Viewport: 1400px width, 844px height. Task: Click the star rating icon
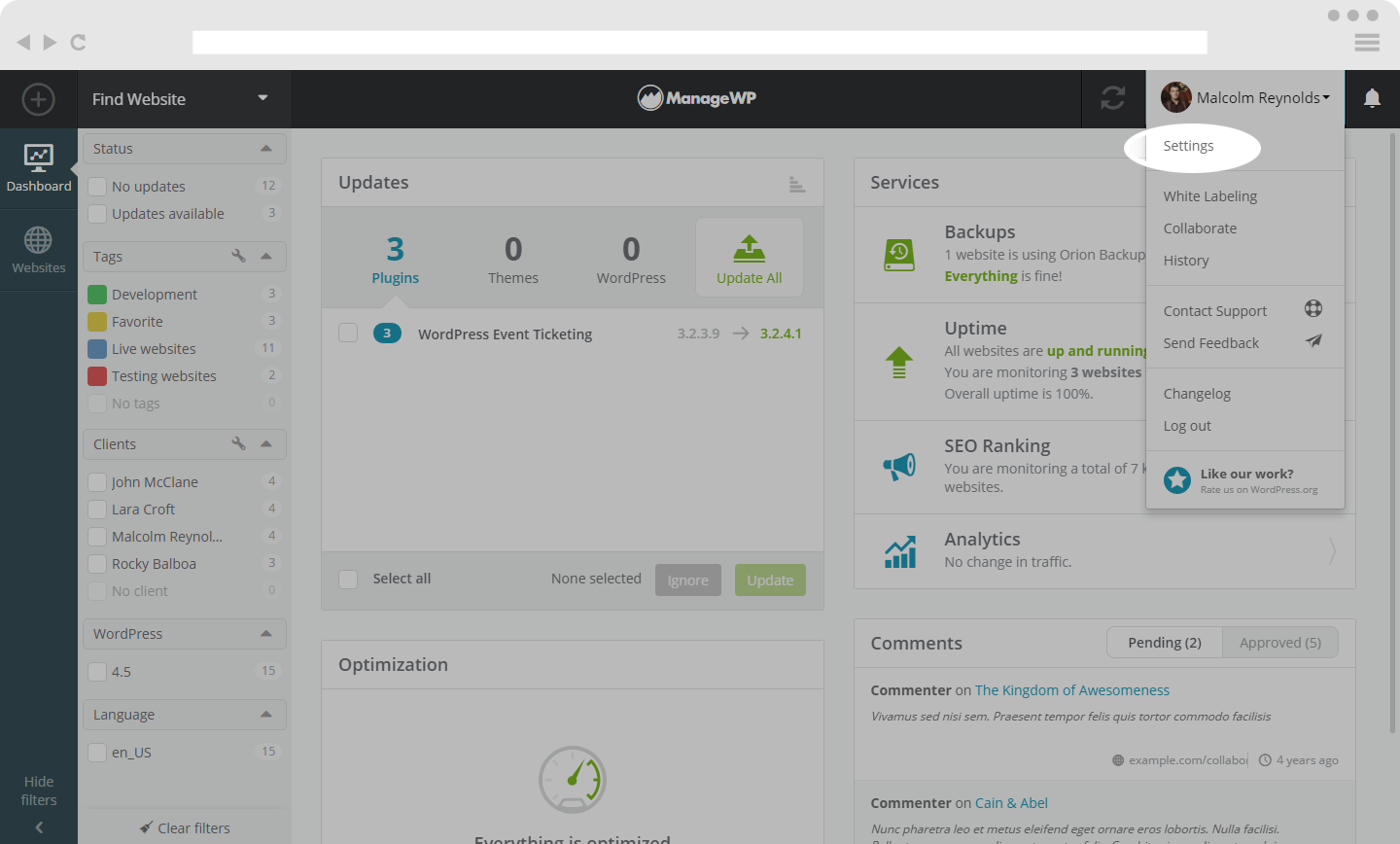tap(1177, 479)
